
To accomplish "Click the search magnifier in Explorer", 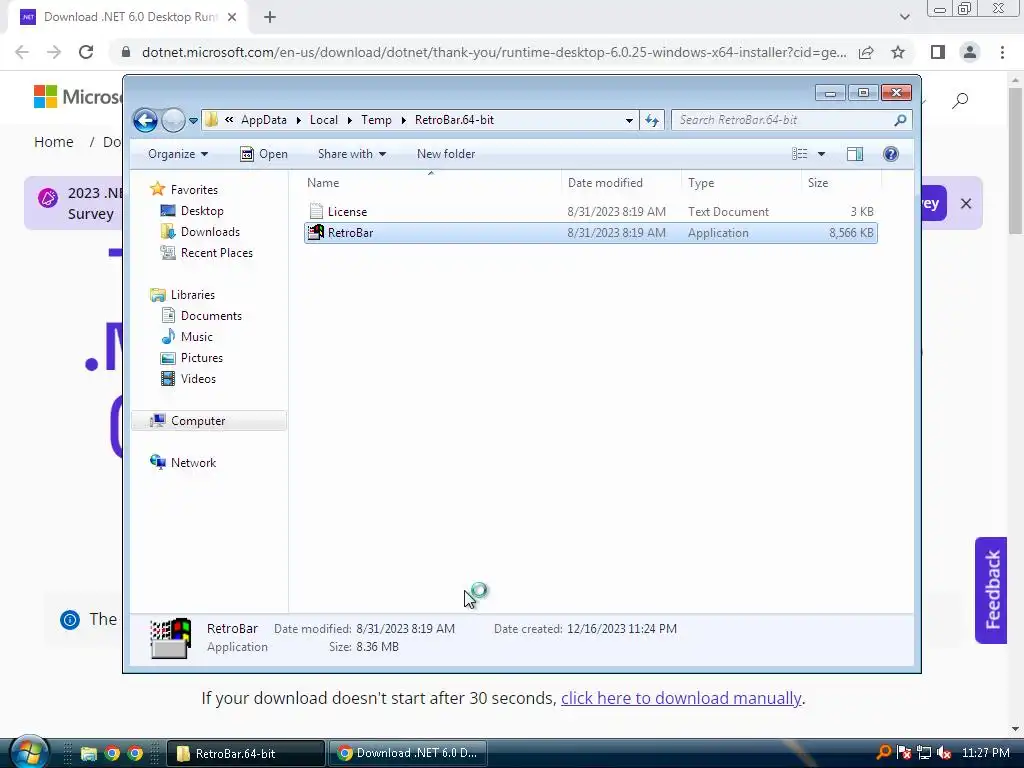I will click(901, 120).
